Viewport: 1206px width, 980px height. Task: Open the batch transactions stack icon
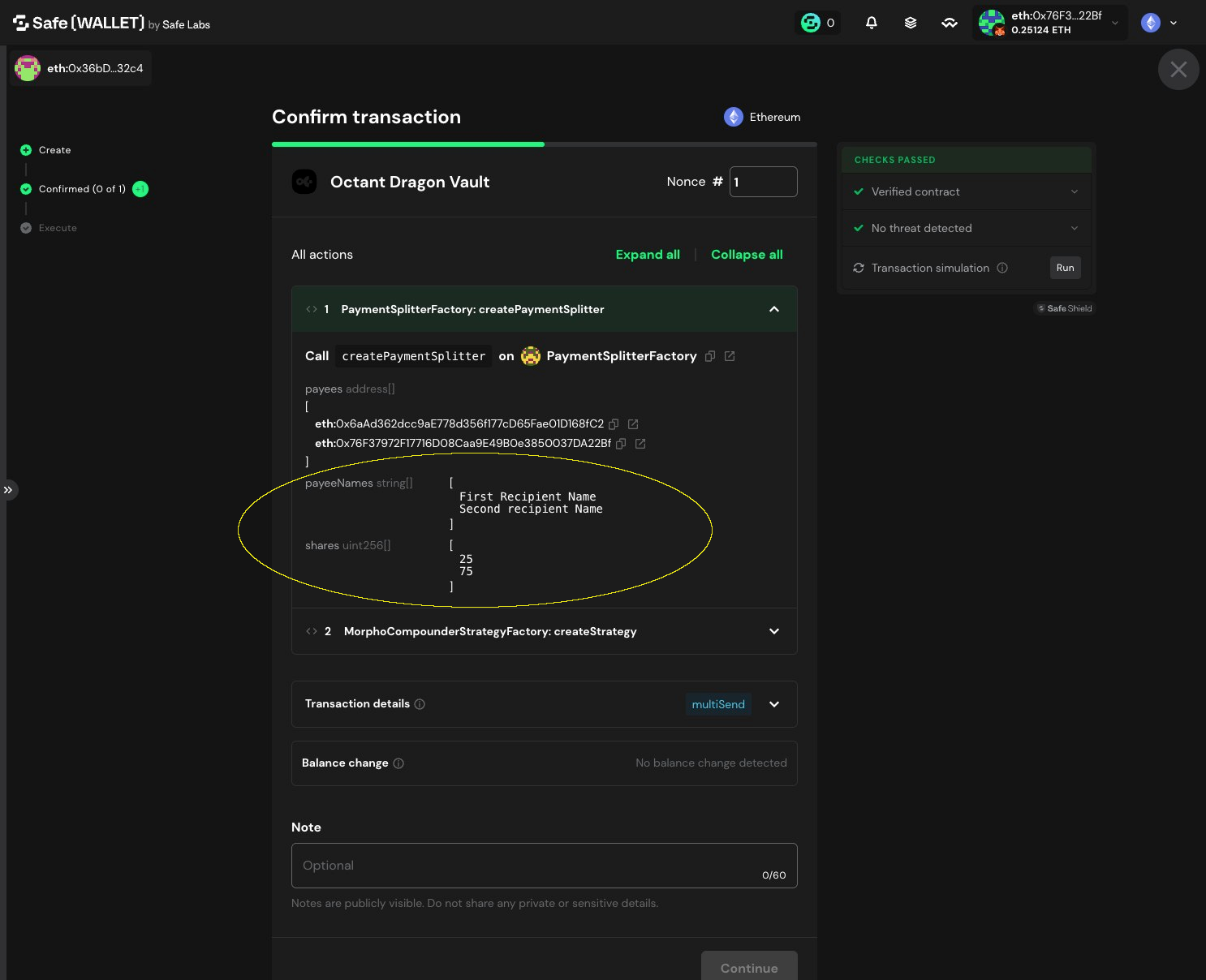(x=911, y=23)
